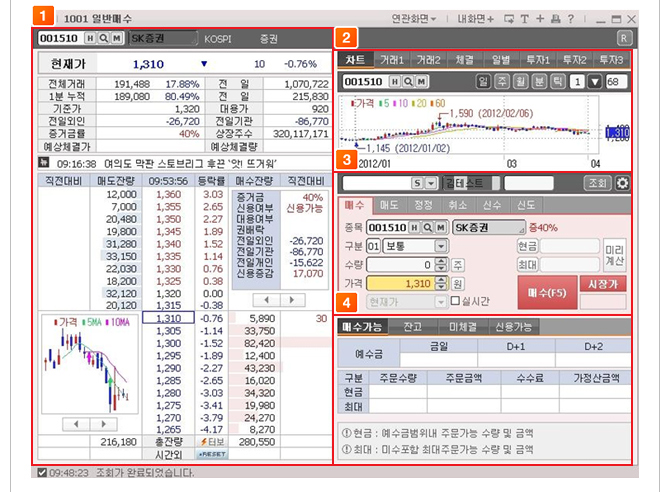This screenshot has width=670, height=492.
Task: Switch to the 거래1 tab
Action: tap(392, 60)
